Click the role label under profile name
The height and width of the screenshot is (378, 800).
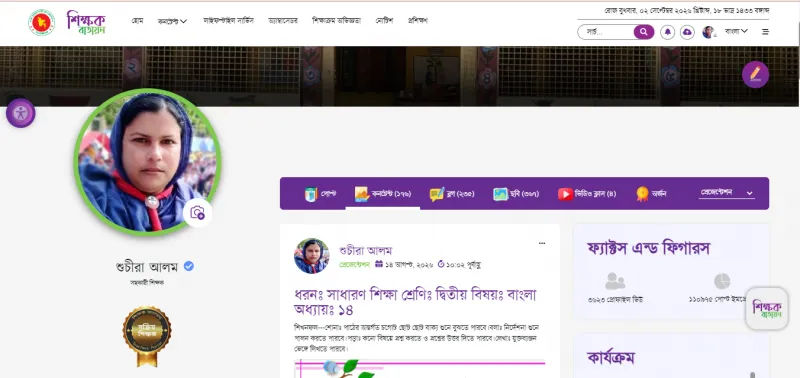coord(147,282)
